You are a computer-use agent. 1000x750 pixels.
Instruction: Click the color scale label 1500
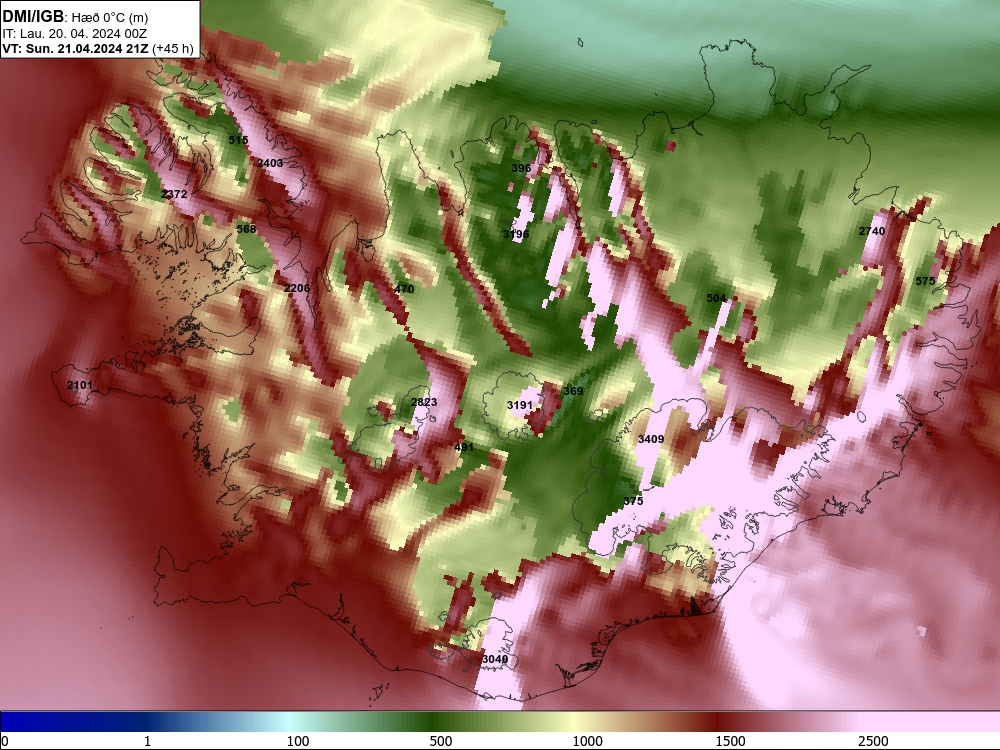tap(730, 741)
